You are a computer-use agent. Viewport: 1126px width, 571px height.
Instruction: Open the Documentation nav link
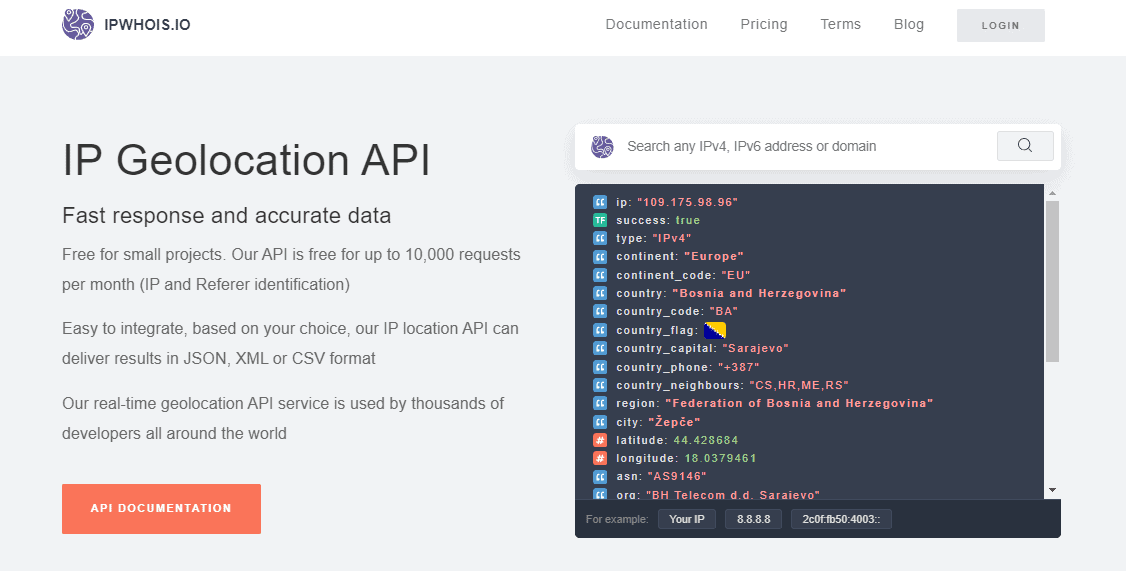click(656, 24)
